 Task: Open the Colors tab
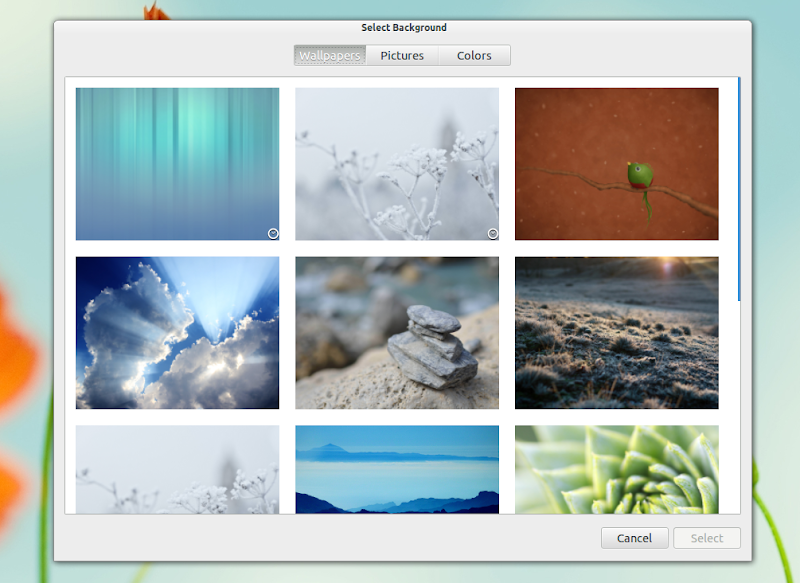point(474,55)
